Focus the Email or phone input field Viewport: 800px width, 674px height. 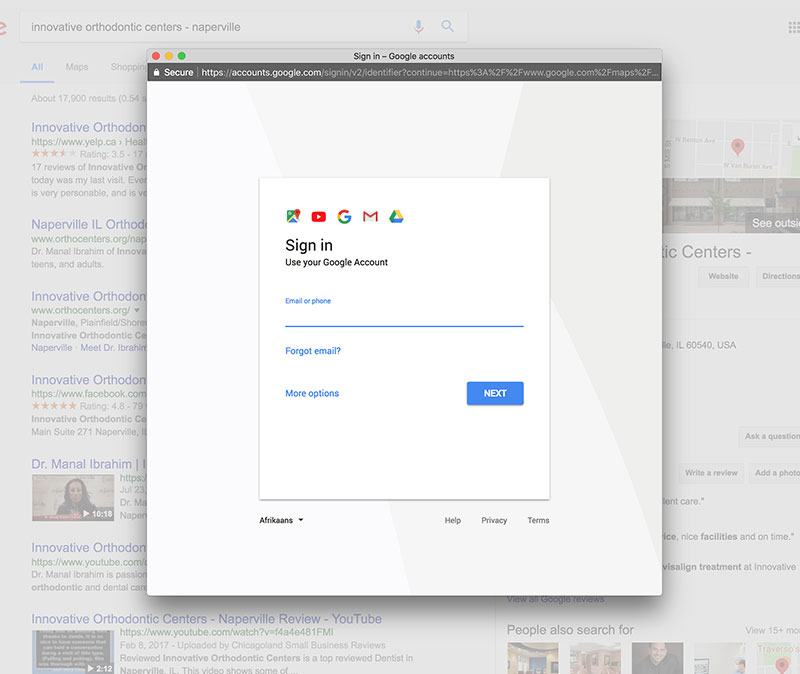[404, 315]
